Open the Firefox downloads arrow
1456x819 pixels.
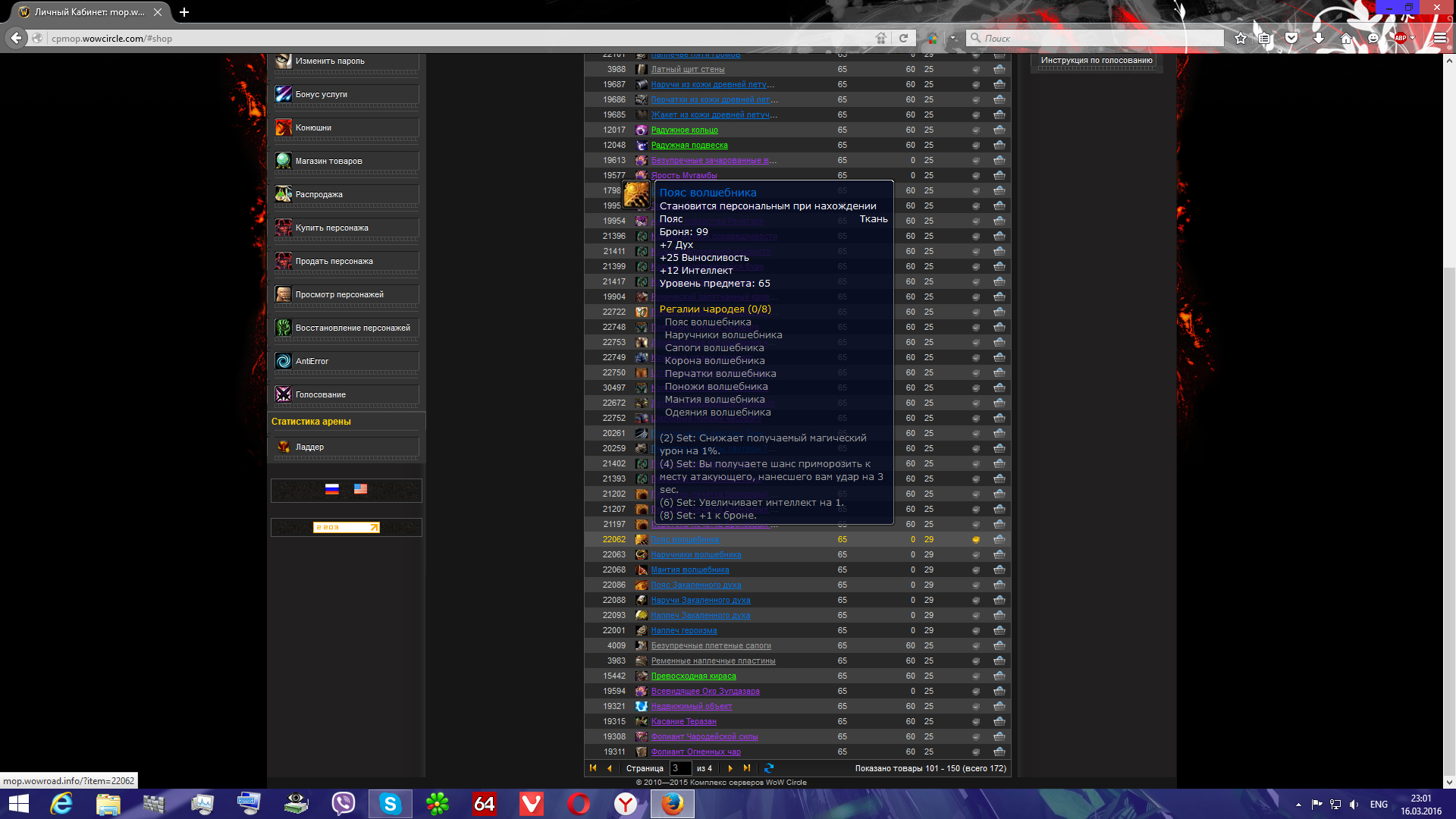point(1319,38)
